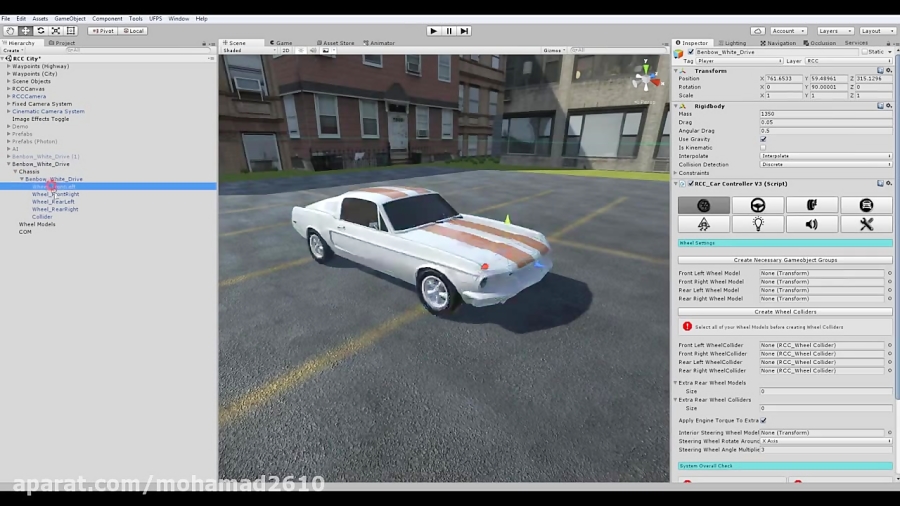Image resolution: width=900 pixels, height=506 pixels.
Task: Open stability settings warning-triangle icon
Action: [704, 224]
